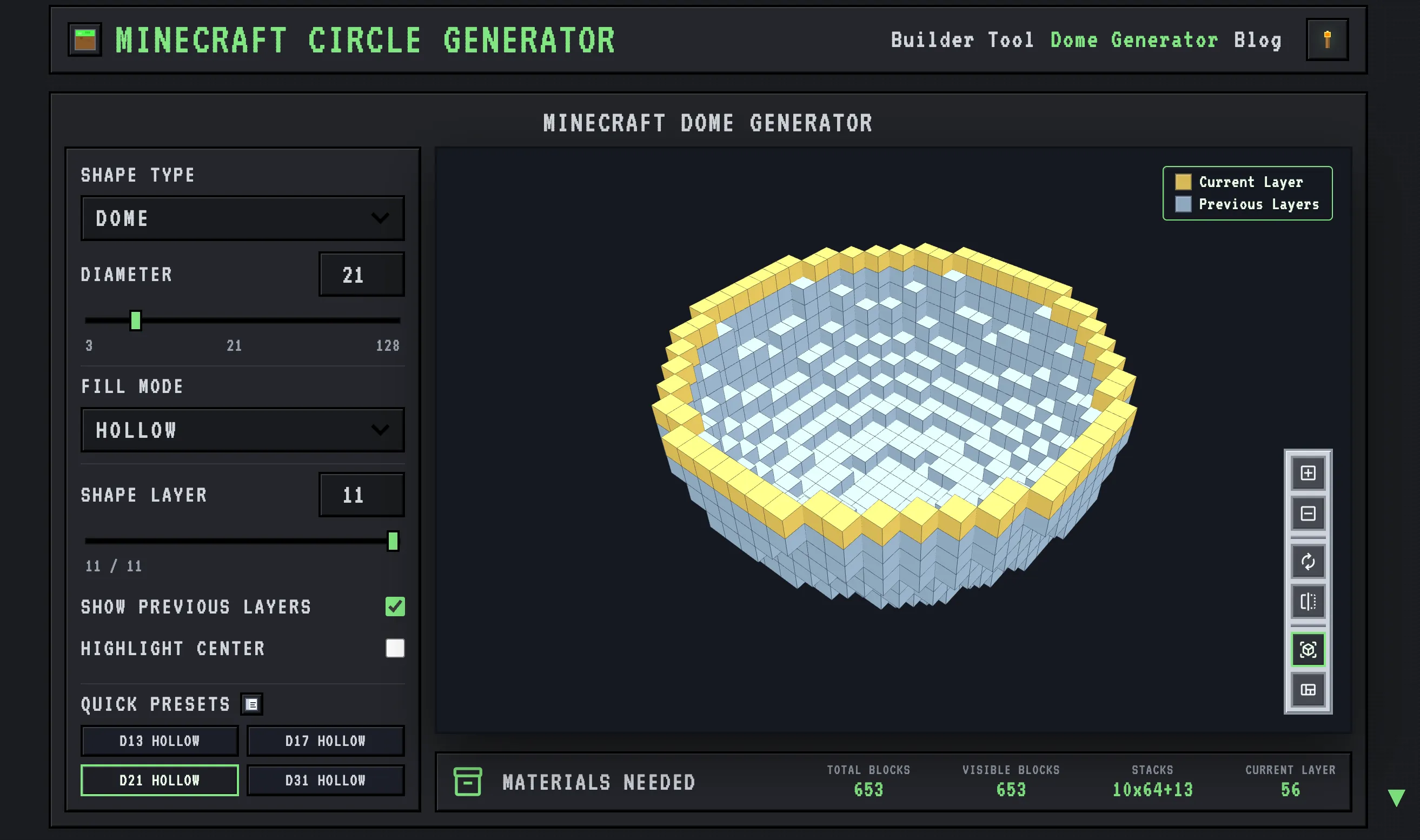Image resolution: width=1420 pixels, height=840 pixels.
Task: Select the D13 Hollow preset
Action: coord(160,741)
